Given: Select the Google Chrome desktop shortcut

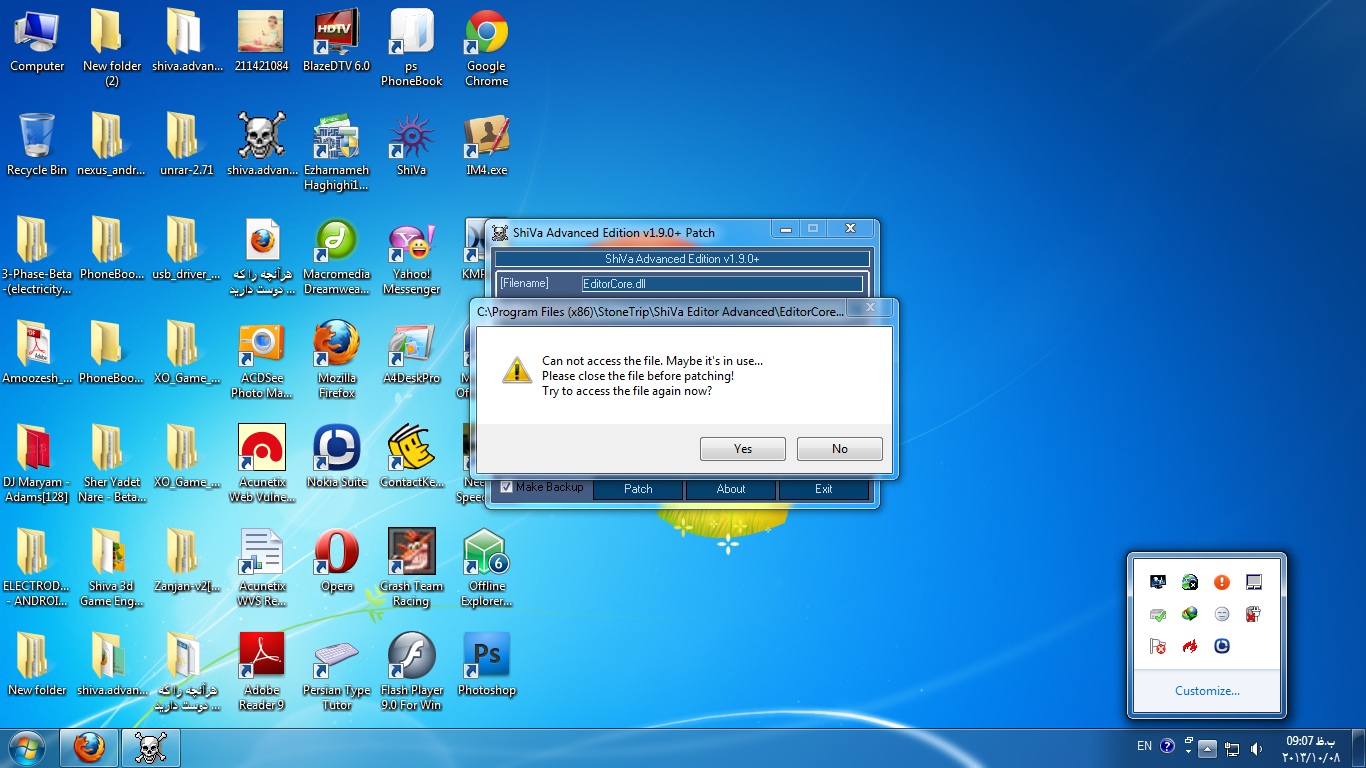Looking at the screenshot, I should (x=487, y=47).
